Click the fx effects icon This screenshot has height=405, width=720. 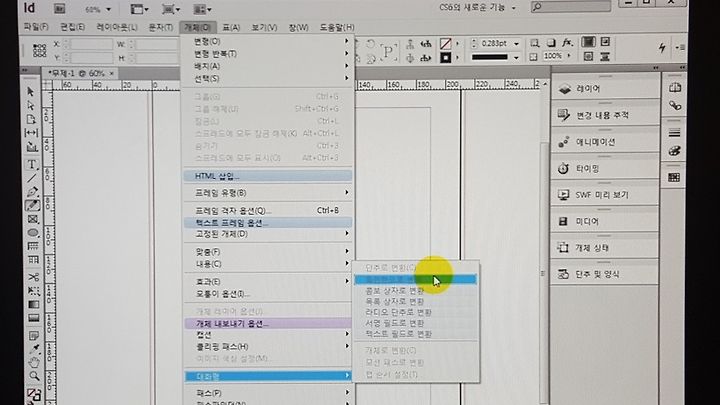[568, 43]
